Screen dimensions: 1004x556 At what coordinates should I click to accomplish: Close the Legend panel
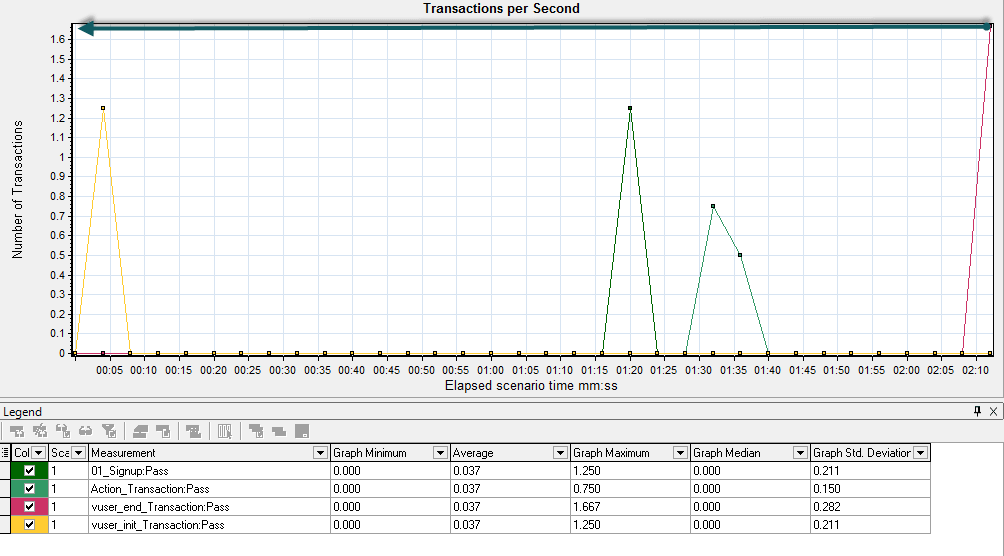point(993,411)
